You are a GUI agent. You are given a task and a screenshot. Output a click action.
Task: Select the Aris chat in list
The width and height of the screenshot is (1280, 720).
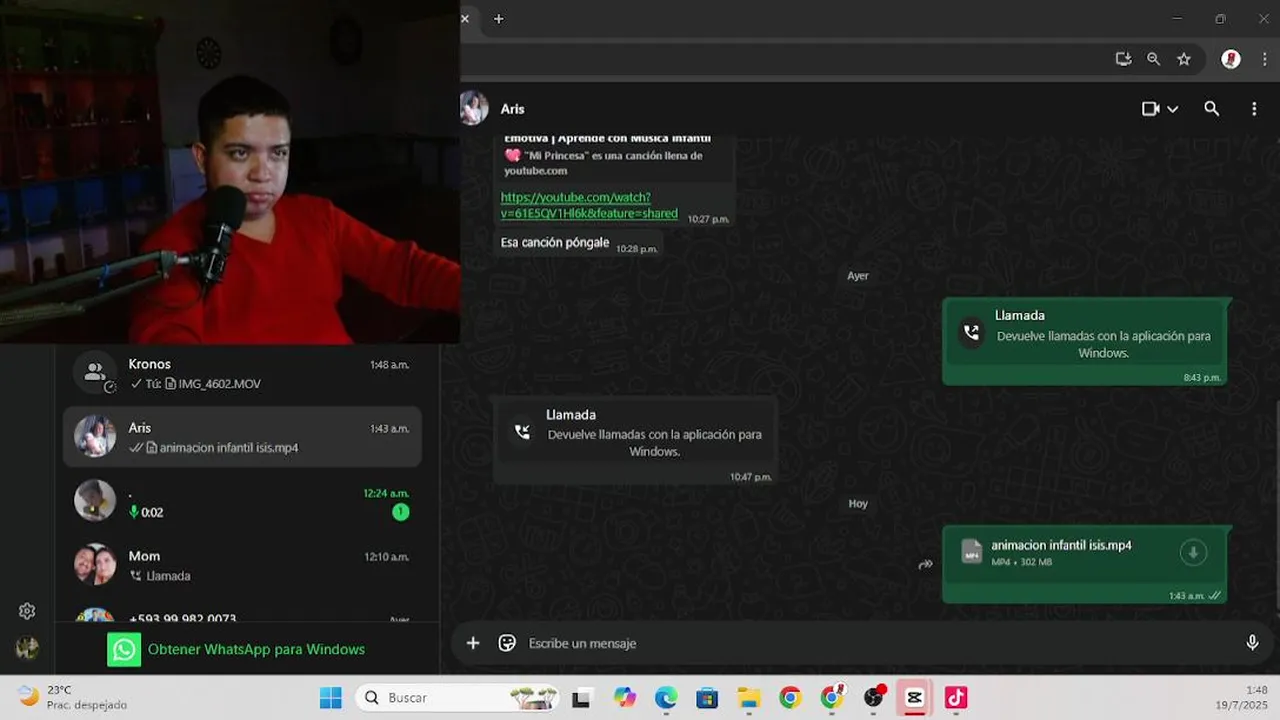pyautogui.click(x=242, y=437)
